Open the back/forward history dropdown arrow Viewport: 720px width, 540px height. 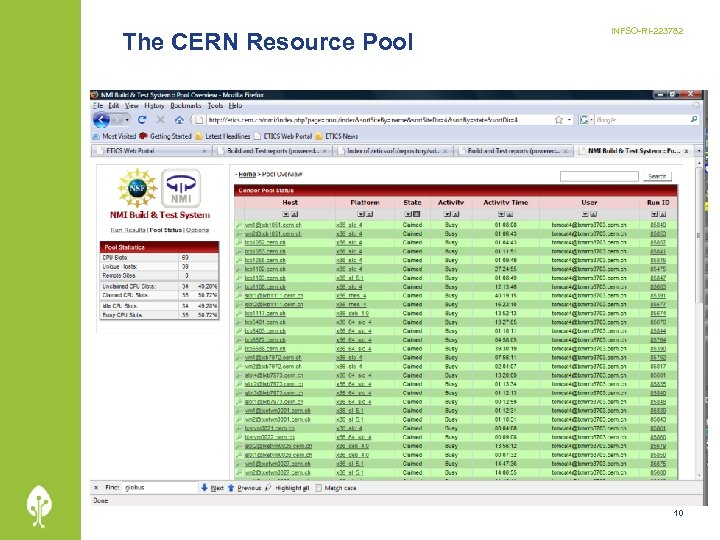127,120
